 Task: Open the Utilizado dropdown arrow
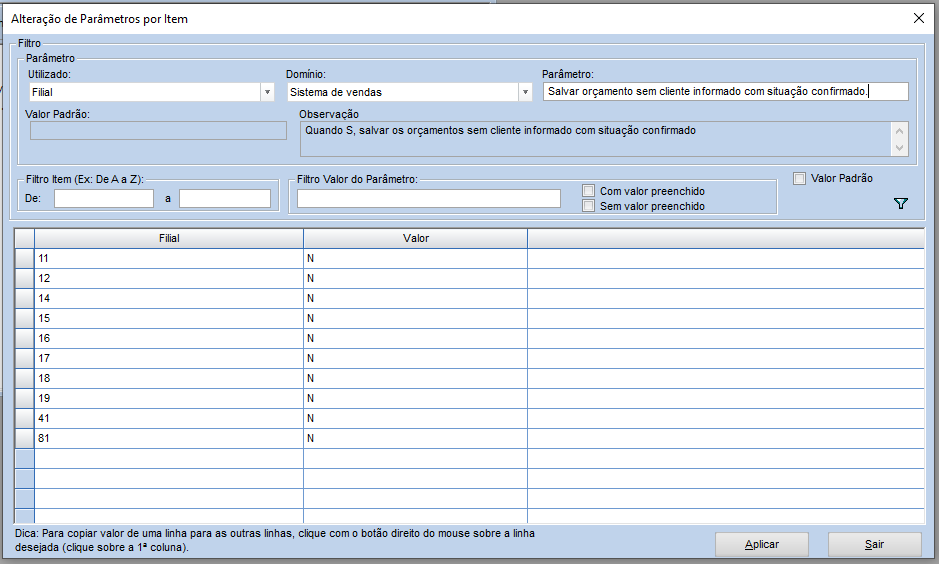tap(267, 92)
